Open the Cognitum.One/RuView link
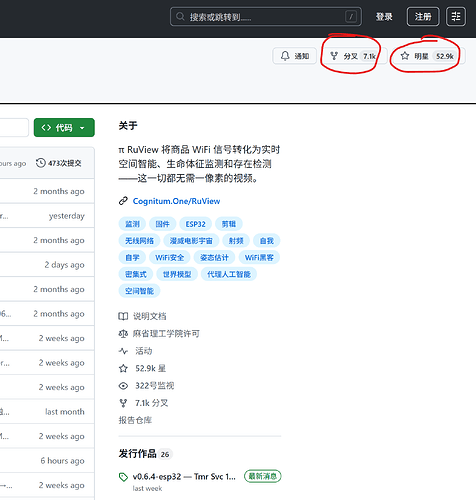Image resolution: width=476 pixels, height=500 pixels. tap(176, 201)
